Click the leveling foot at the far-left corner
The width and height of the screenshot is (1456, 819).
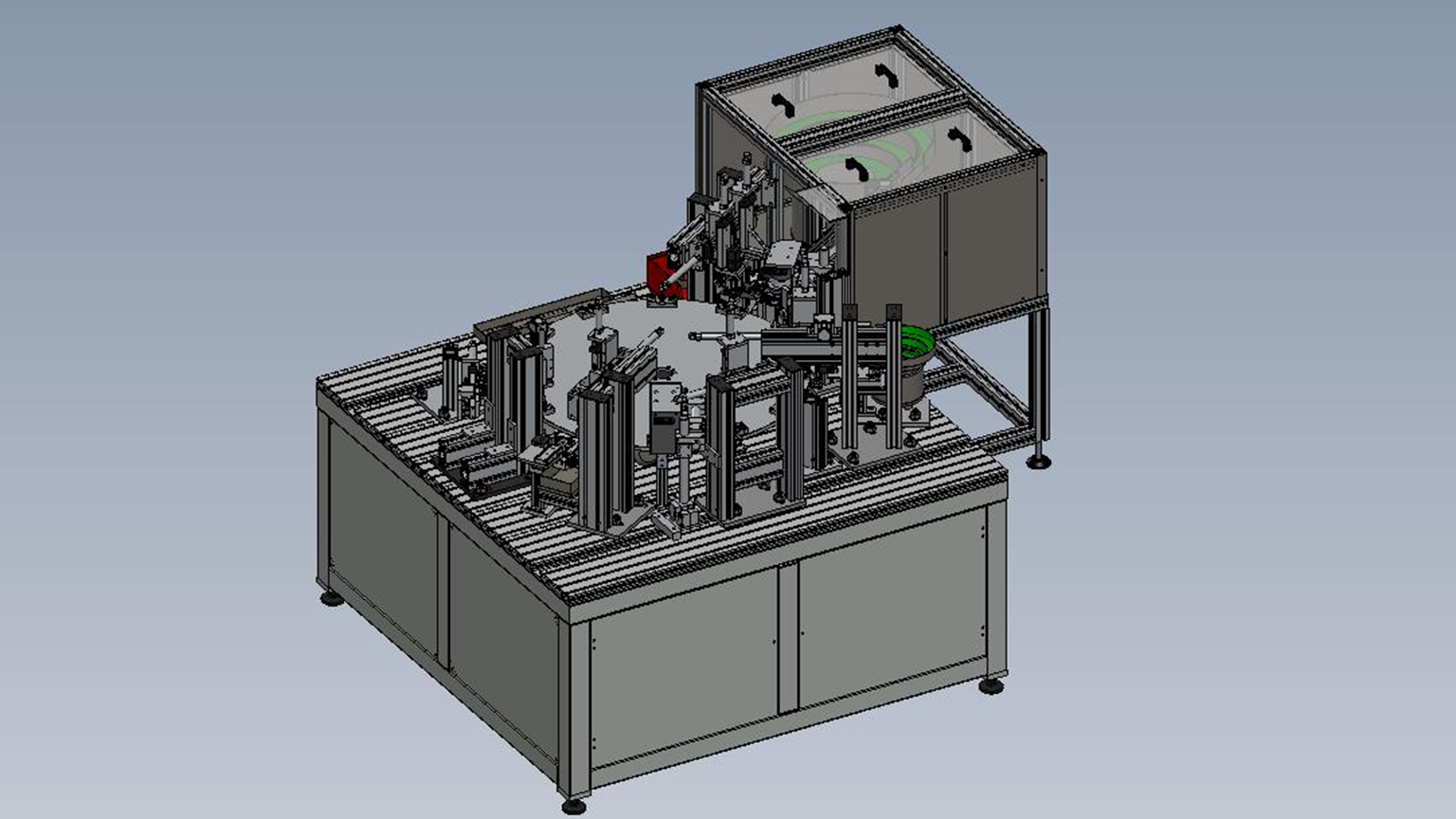point(331,598)
